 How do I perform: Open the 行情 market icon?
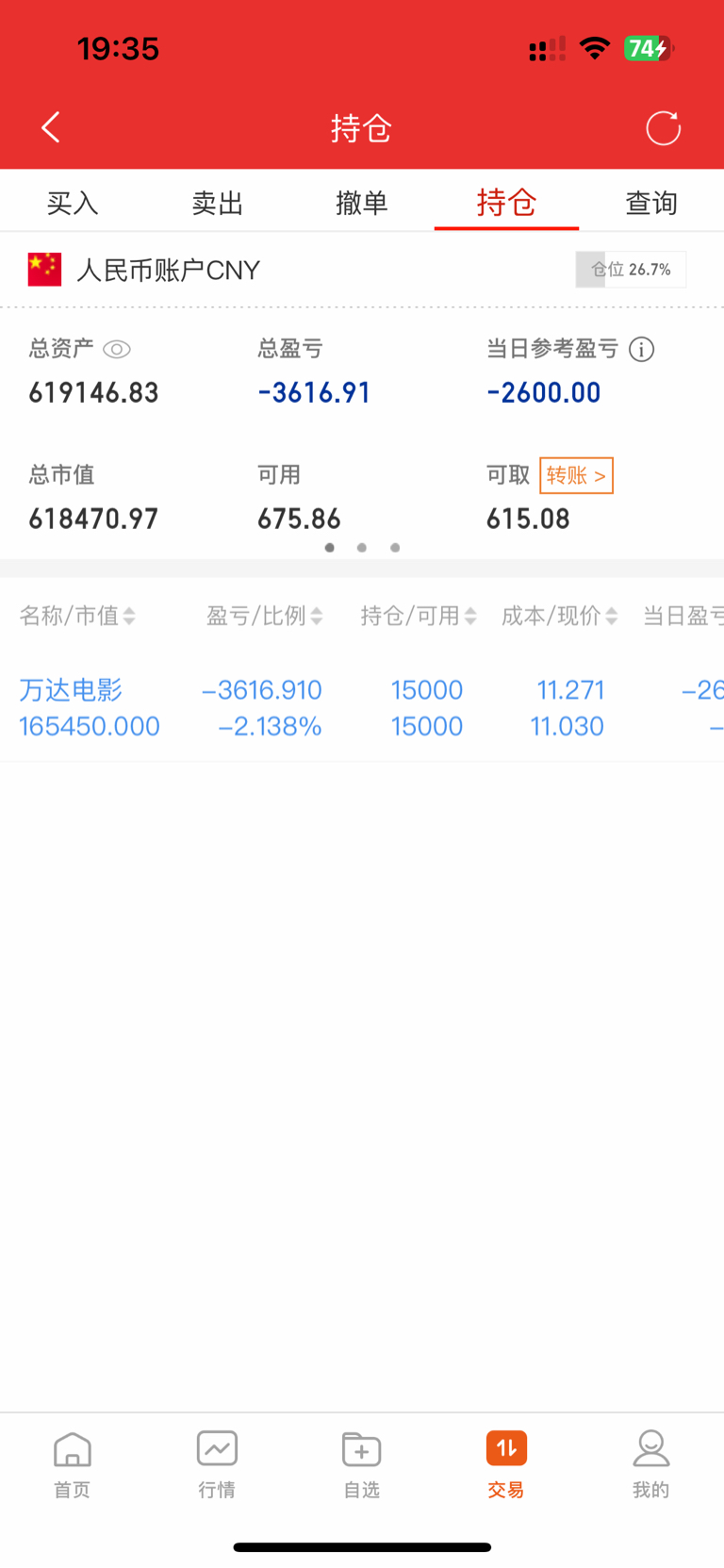coord(217,1462)
